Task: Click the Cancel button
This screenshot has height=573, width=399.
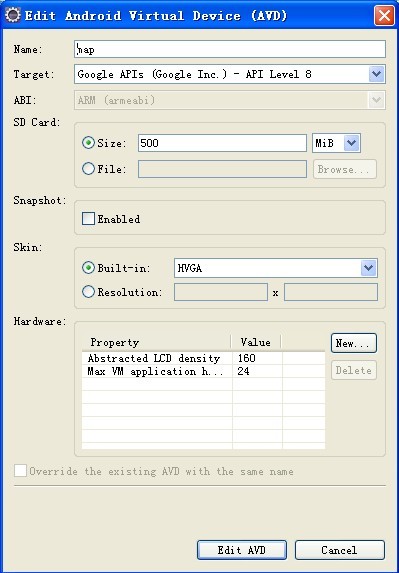Action: pyautogui.click(x=340, y=550)
